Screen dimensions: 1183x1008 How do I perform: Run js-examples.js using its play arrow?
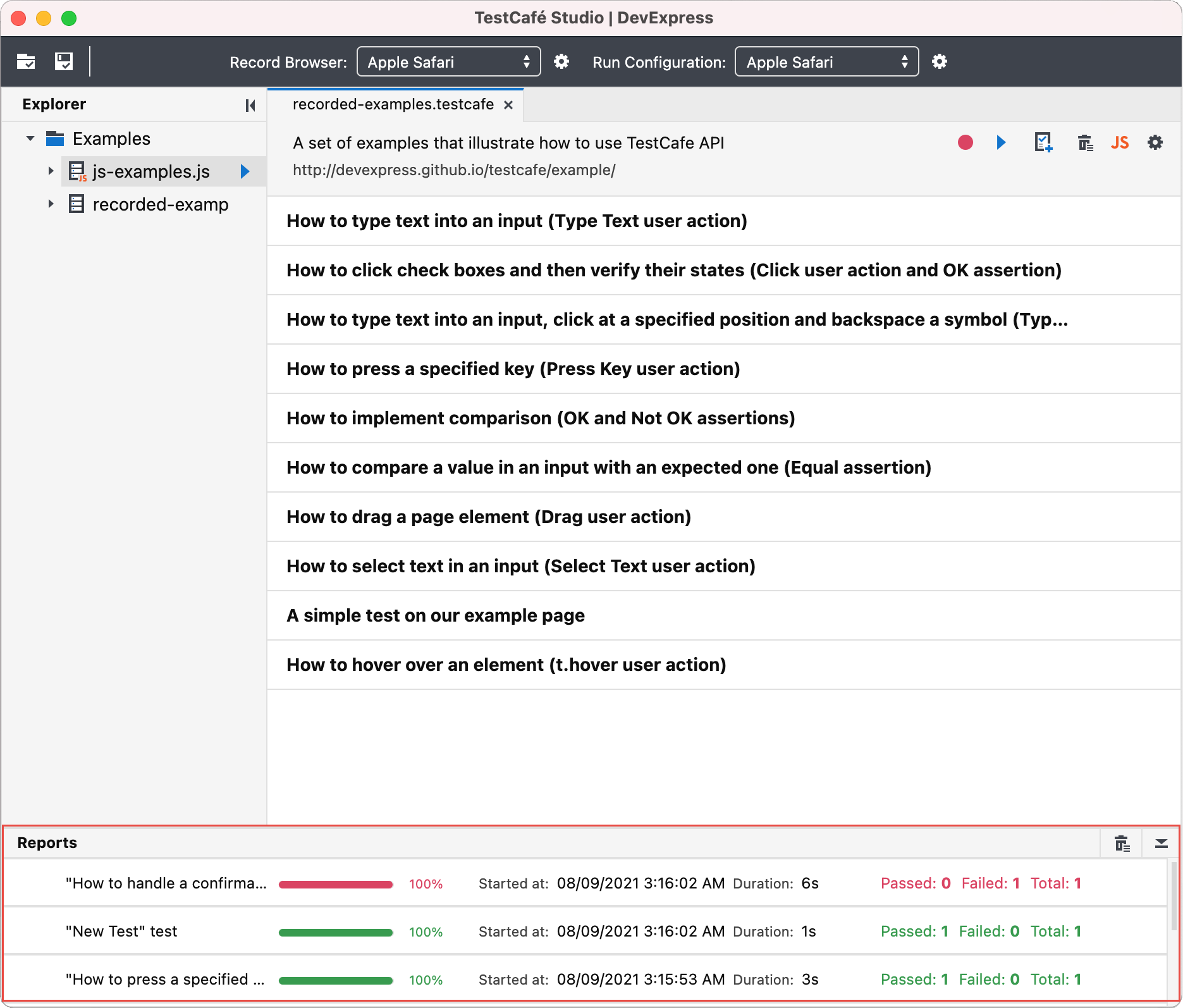coord(245,171)
